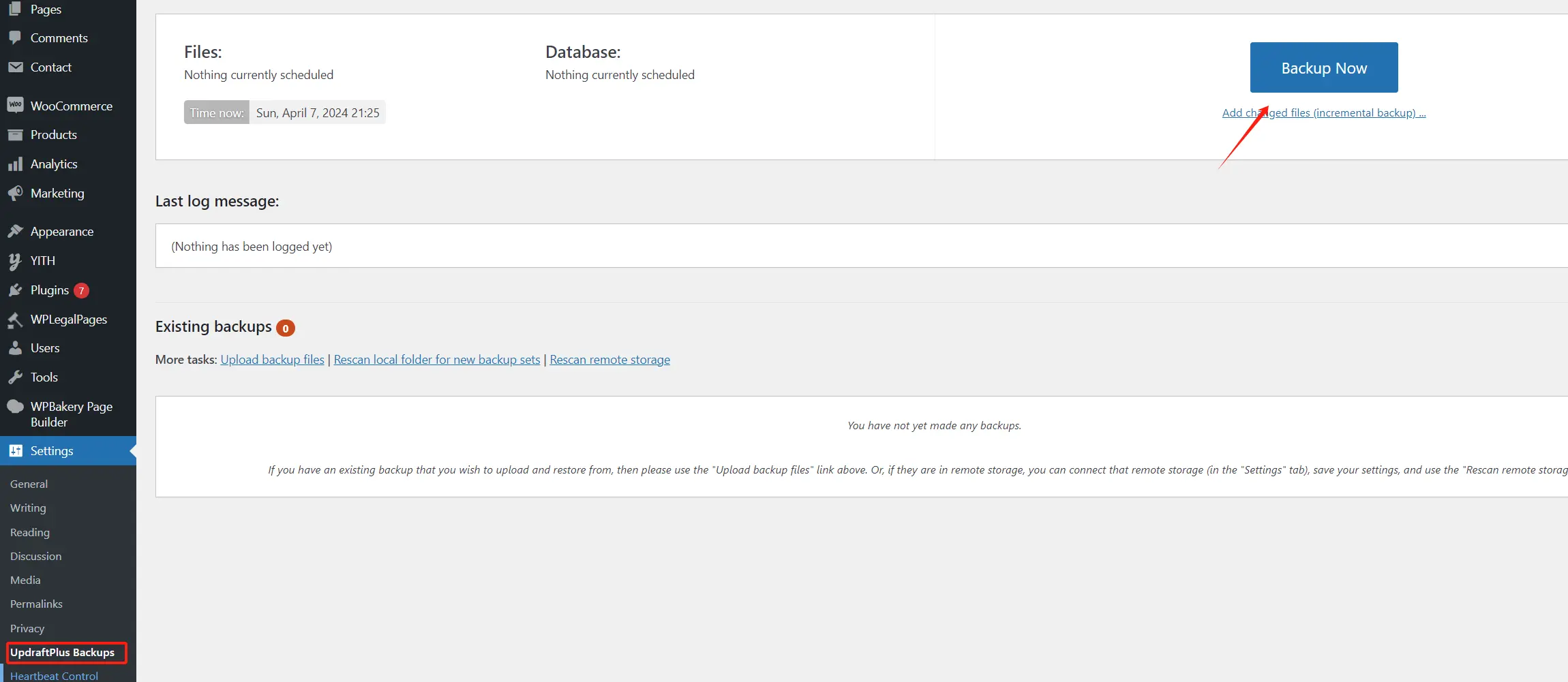
Task: Click the Plugins plug icon
Action: point(15,290)
